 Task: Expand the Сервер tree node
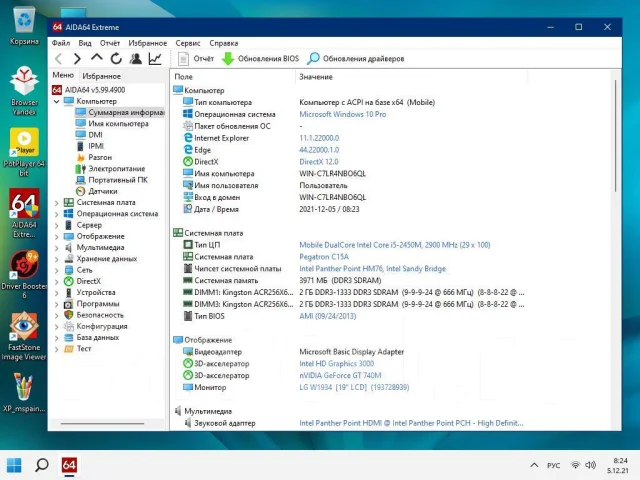pyautogui.click(x=57, y=225)
